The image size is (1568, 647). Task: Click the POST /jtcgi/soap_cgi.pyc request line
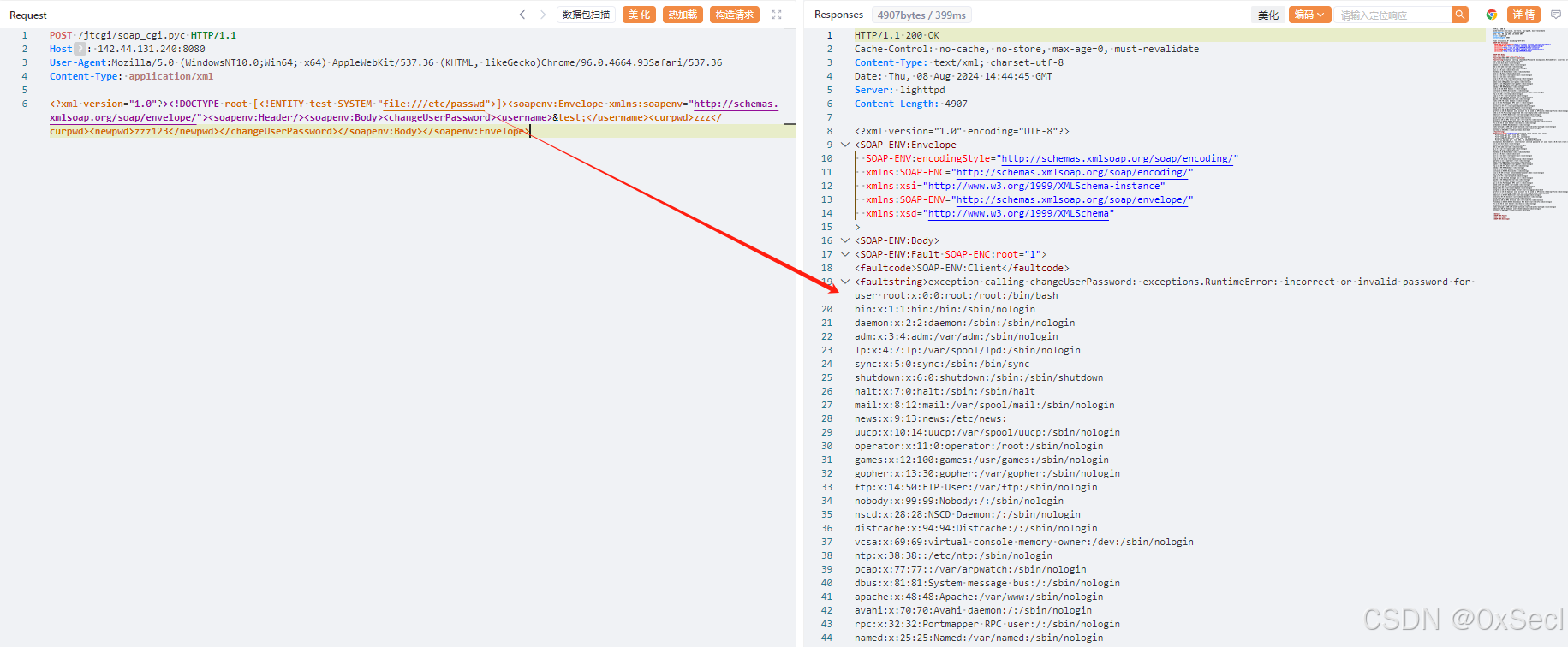[143, 35]
